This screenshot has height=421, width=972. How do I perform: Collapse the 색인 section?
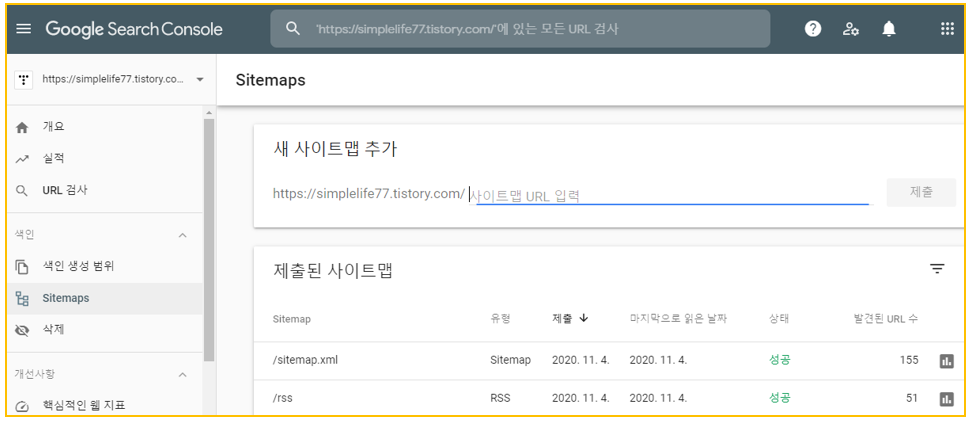pos(182,235)
